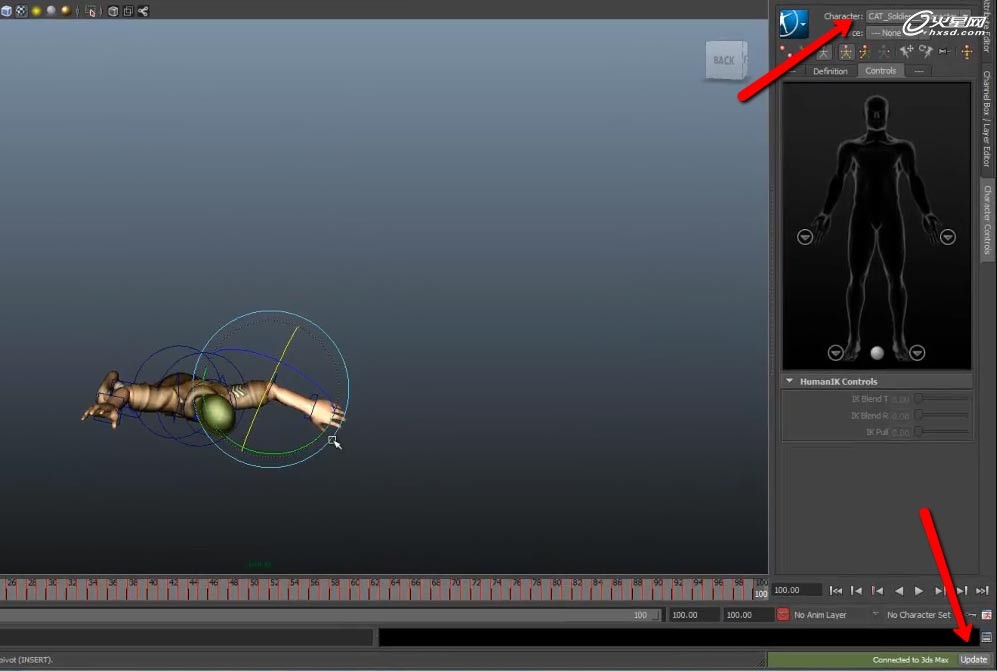This screenshot has height=671, width=997.
Task: Expand the left hand finger controls arrow
Action: (x=948, y=237)
